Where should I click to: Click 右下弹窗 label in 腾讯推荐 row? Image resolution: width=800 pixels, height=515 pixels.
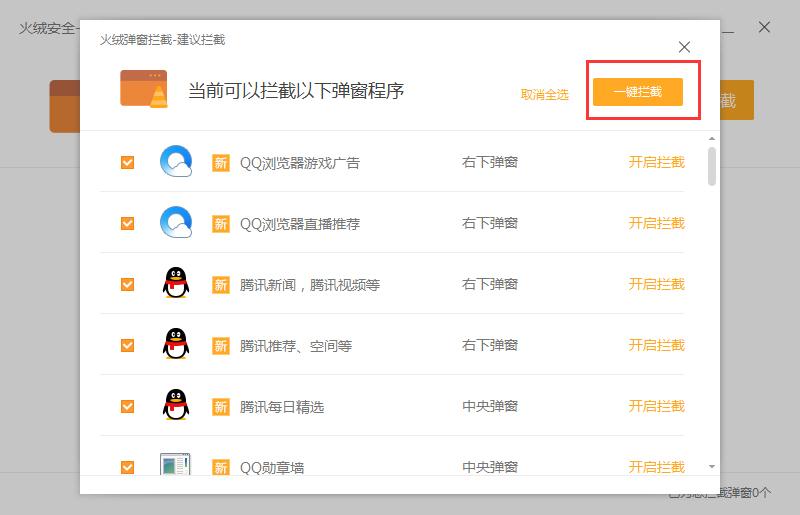490,345
